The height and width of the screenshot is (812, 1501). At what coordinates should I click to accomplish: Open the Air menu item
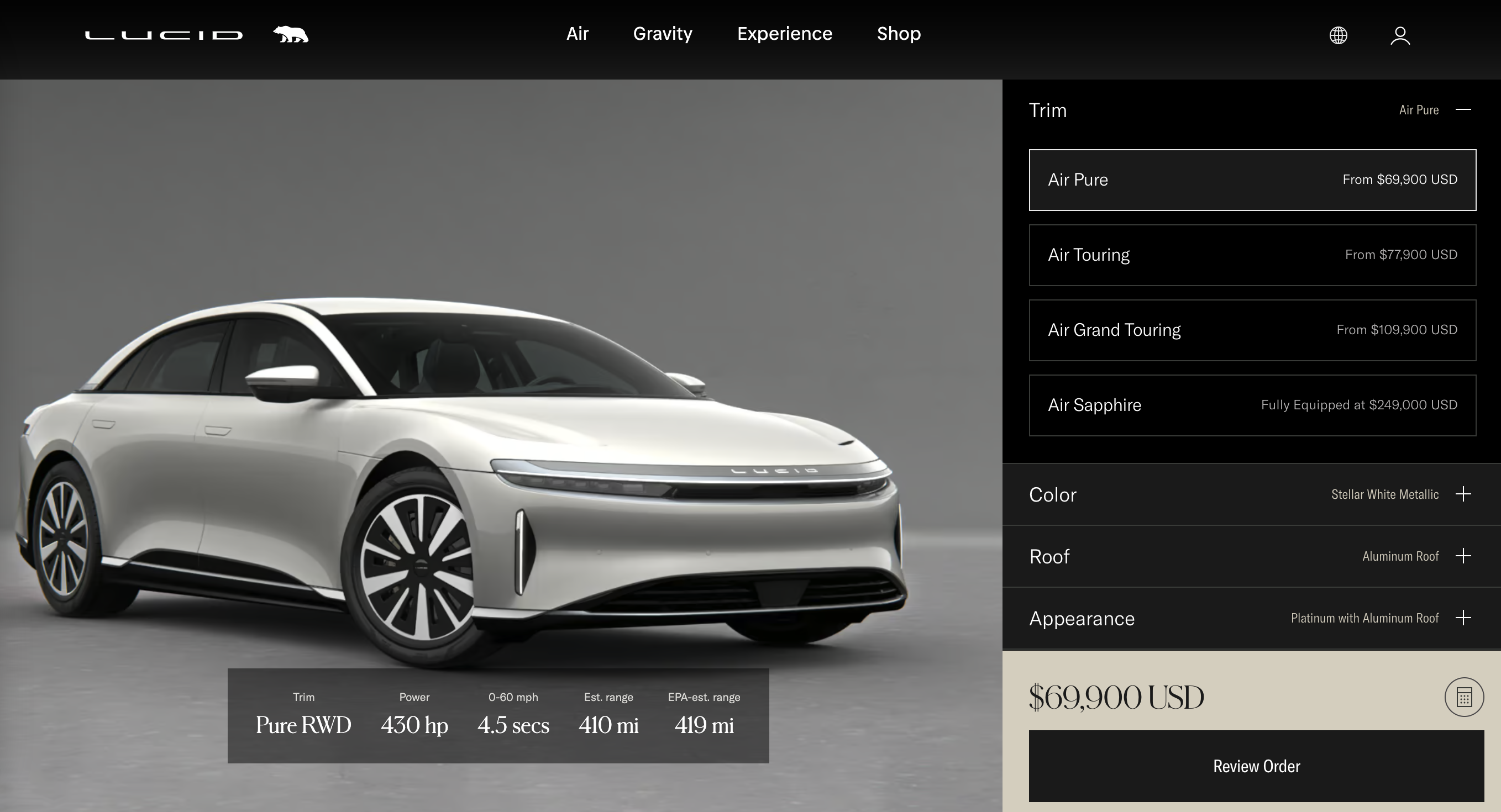577,34
